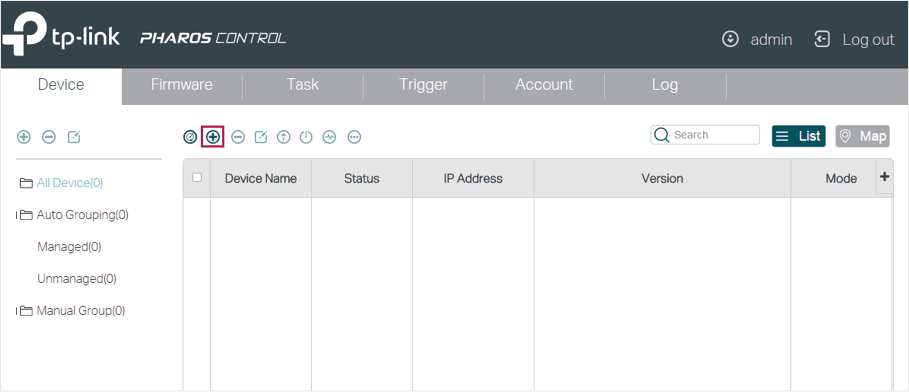
Task: Switch to the Firmware tab
Action: point(181,85)
